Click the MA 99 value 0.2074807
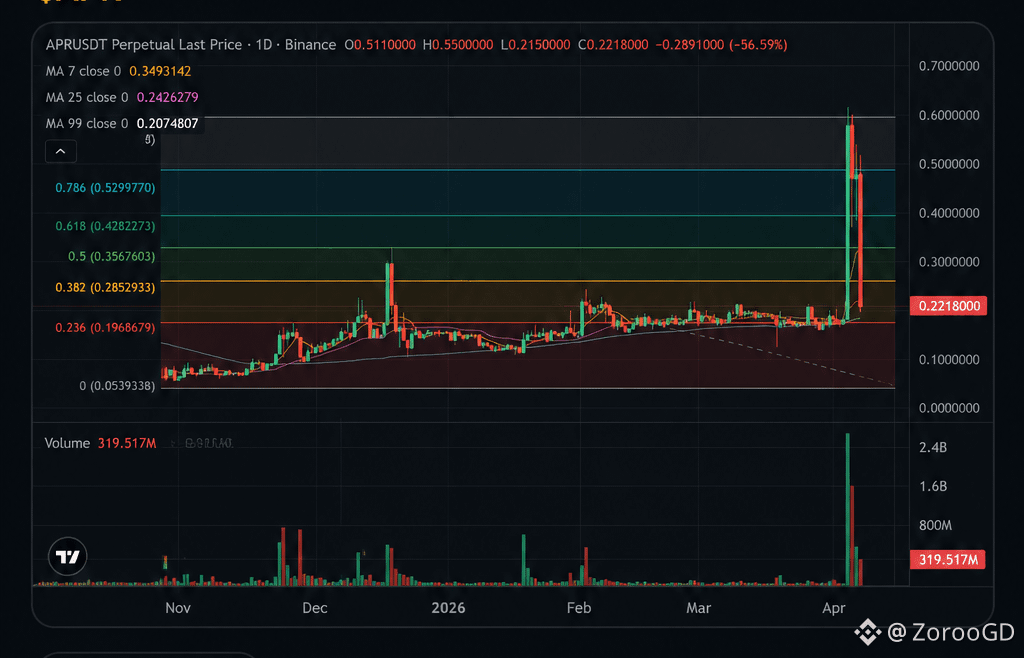Viewport: 1024px width, 658px height. (167, 123)
